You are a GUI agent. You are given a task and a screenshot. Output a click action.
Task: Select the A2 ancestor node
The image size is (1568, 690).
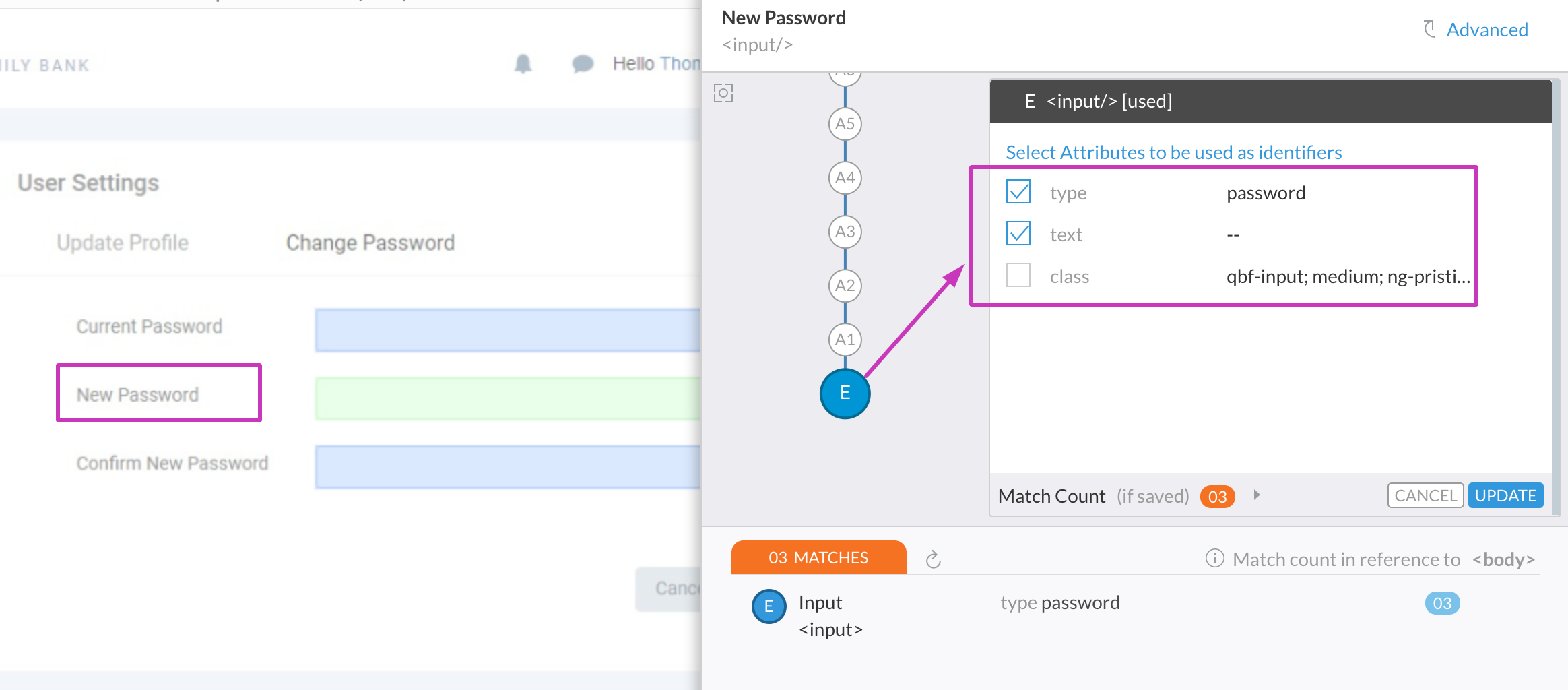click(845, 286)
